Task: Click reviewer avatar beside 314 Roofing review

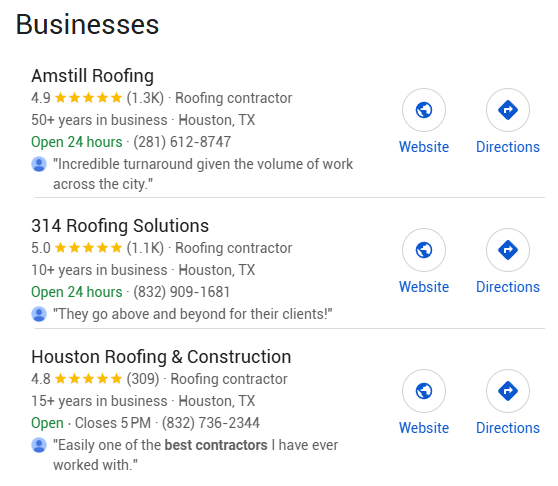Action: click(x=39, y=314)
